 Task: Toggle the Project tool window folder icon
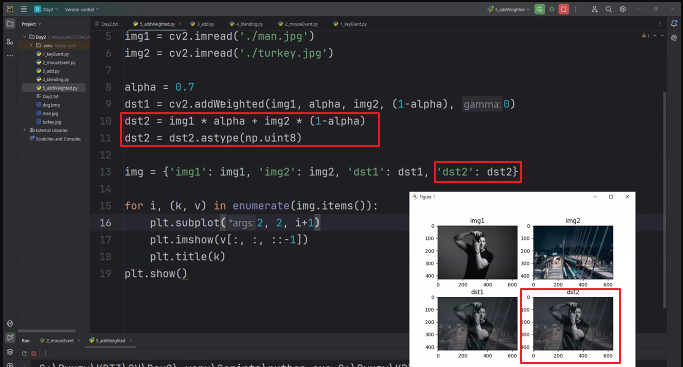point(10,24)
